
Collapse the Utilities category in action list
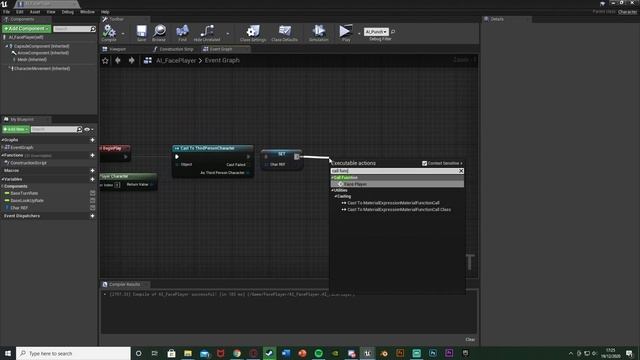point(332,190)
